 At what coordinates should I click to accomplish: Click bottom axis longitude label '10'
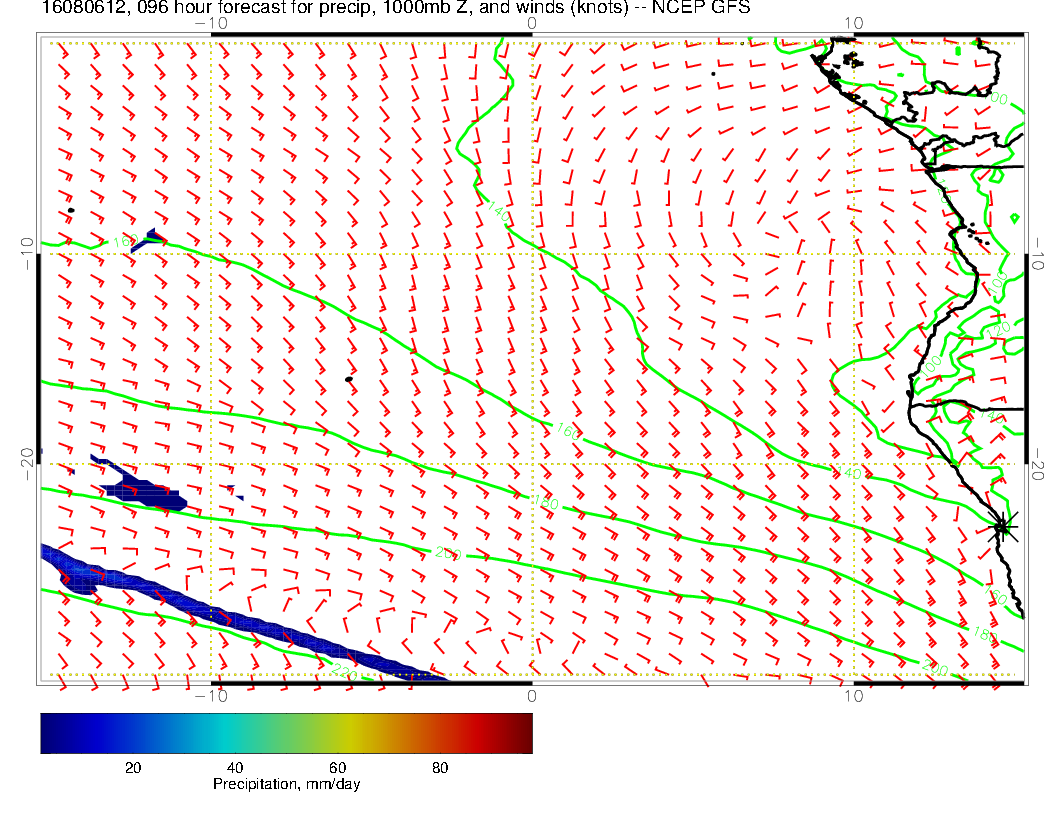tap(853, 696)
